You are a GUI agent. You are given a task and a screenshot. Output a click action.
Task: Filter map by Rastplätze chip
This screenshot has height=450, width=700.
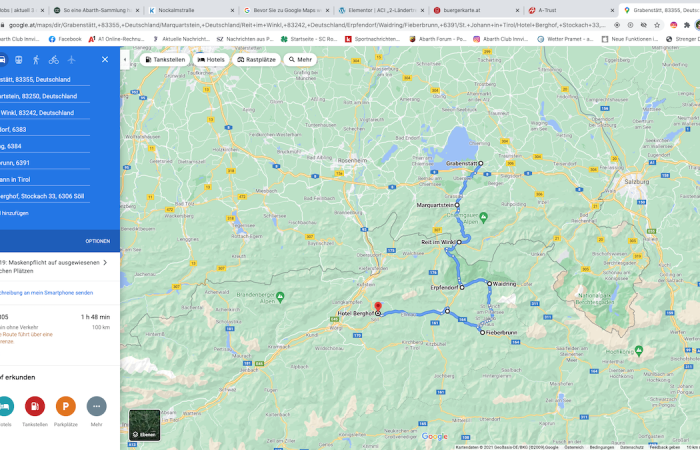tap(257, 60)
